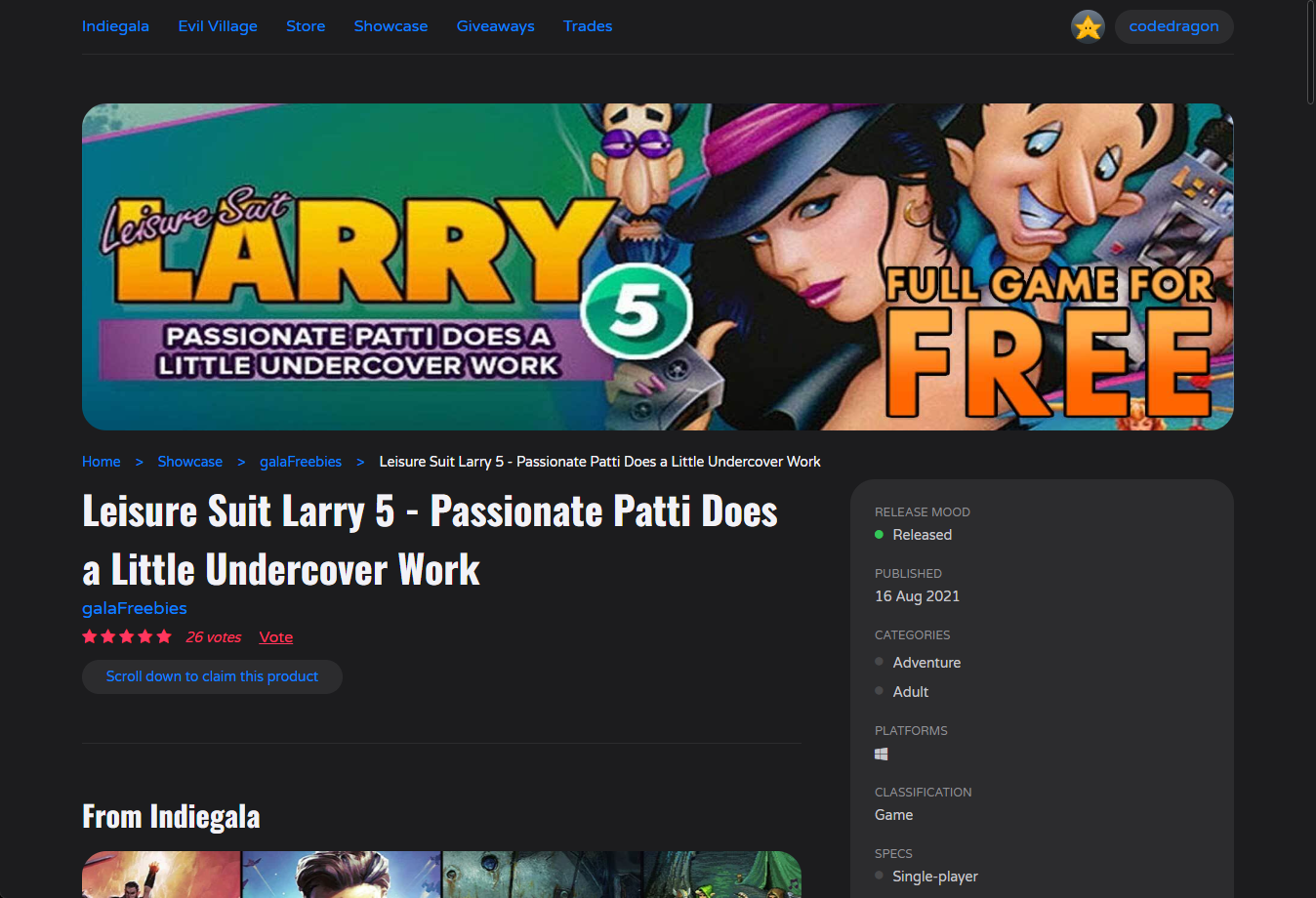Image resolution: width=1316 pixels, height=898 pixels.
Task: Click the '26 votes' text
Action: click(213, 637)
